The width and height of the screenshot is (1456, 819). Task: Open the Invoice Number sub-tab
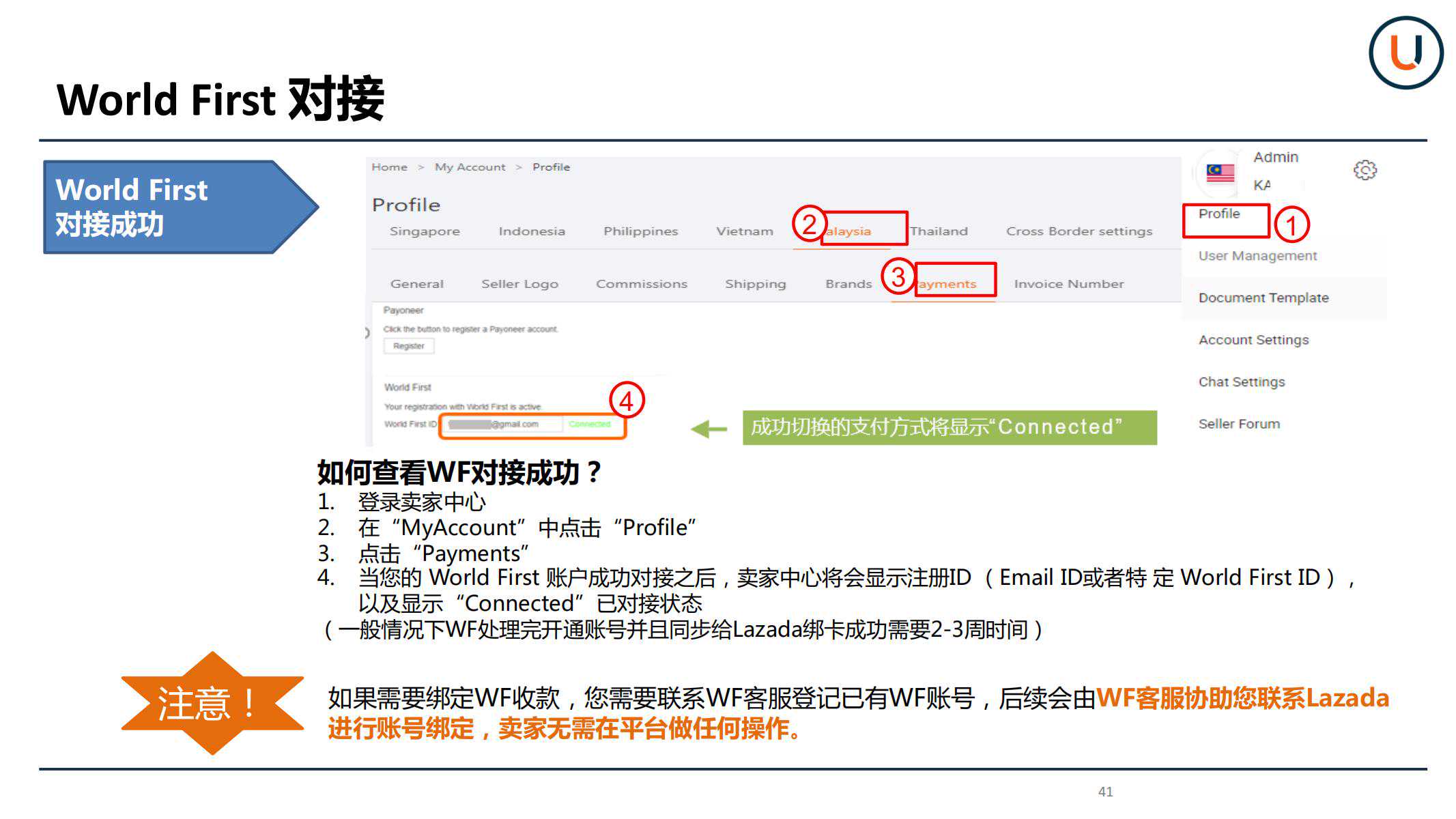(x=1068, y=284)
